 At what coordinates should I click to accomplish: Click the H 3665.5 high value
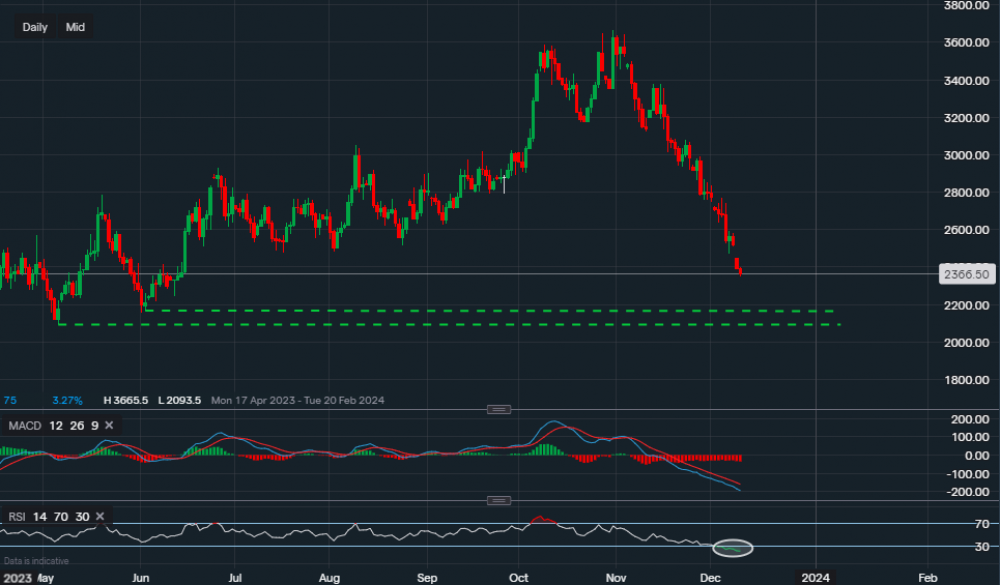point(125,400)
